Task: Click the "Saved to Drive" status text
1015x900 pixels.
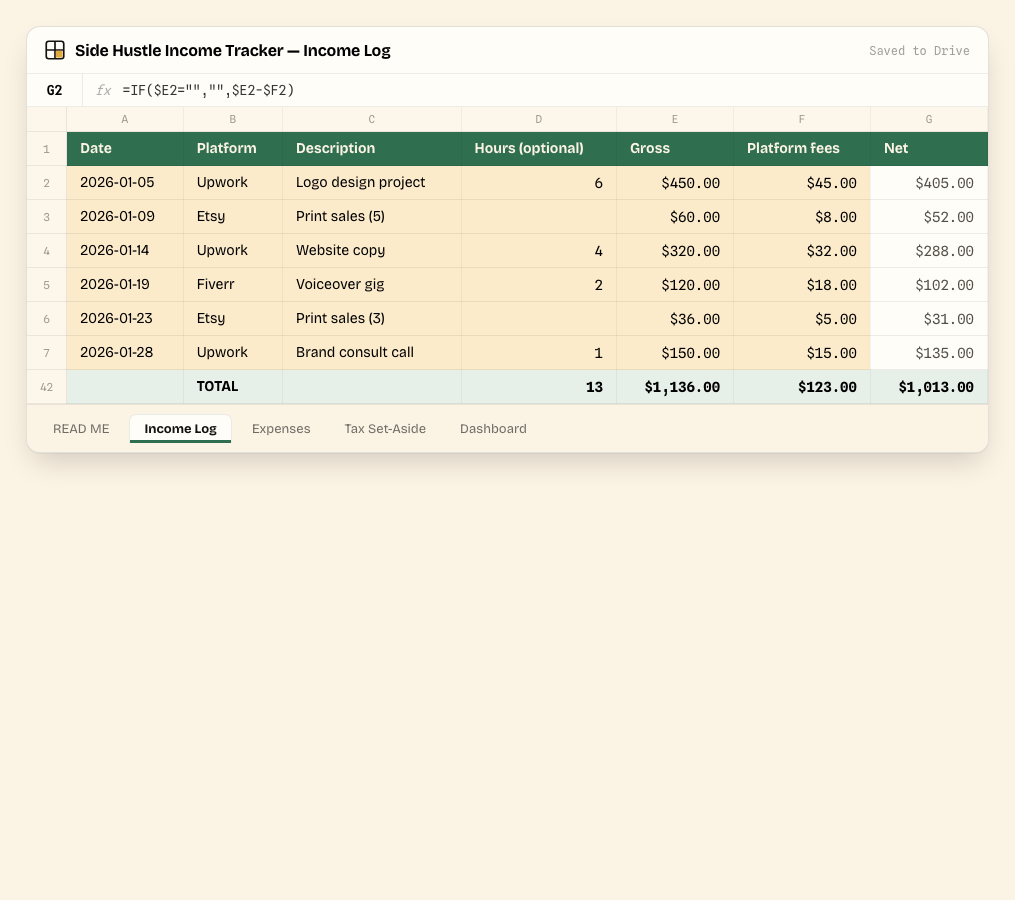Action: [919, 51]
